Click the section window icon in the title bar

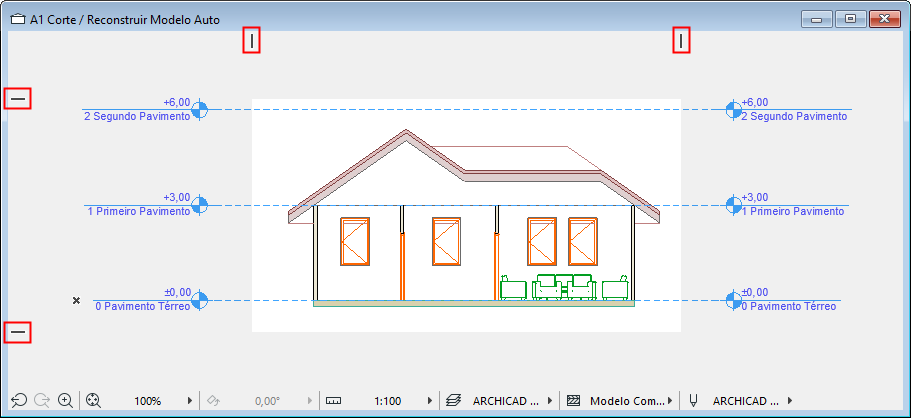coord(19,20)
